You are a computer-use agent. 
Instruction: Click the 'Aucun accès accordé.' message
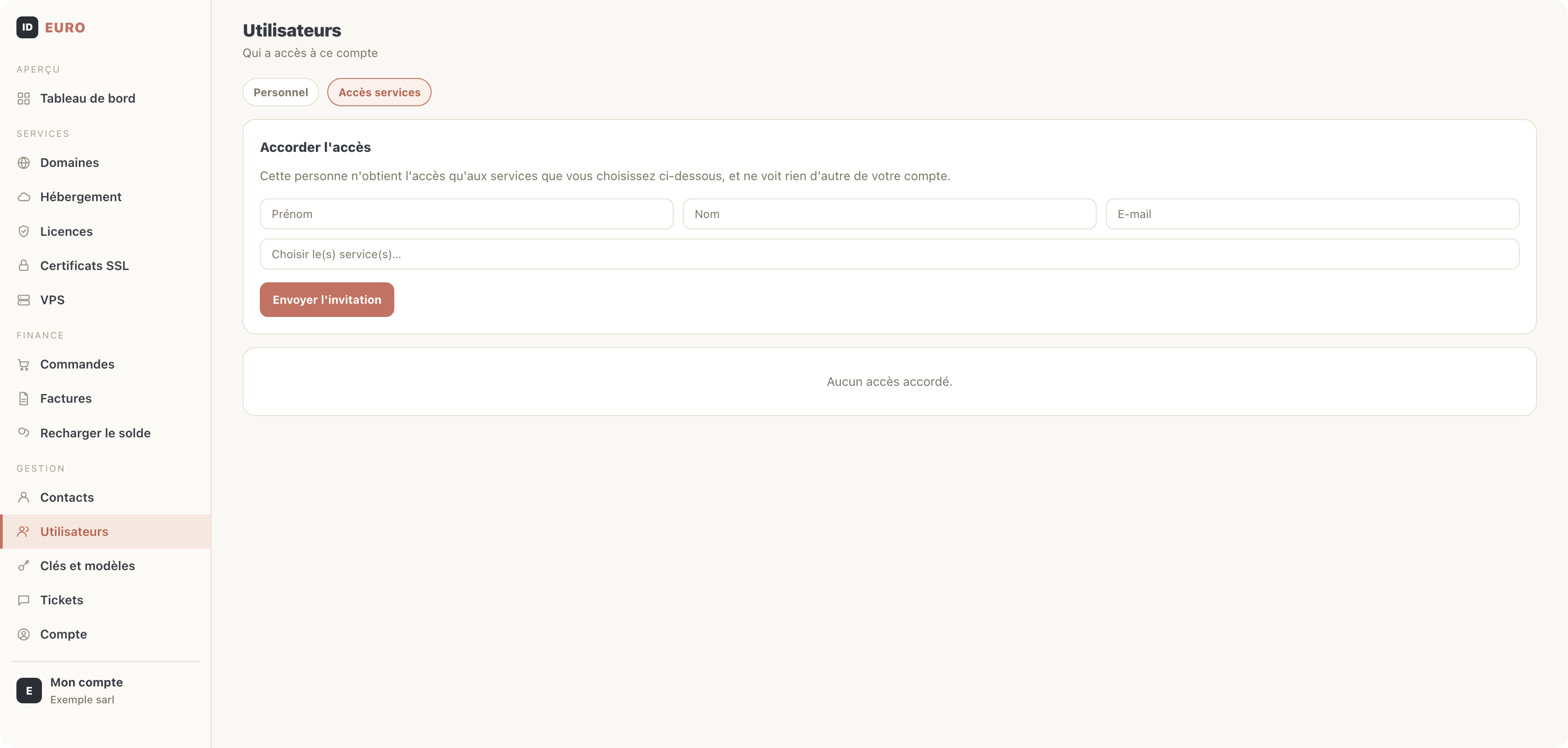click(889, 382)
